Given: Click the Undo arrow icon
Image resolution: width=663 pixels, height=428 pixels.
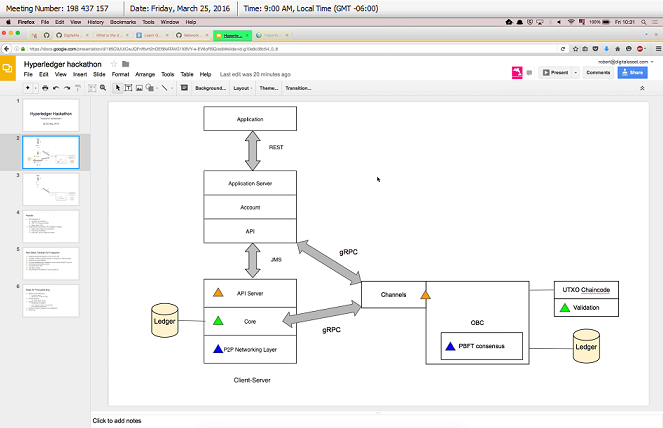Looking at the screenshot, I should (56, 88).
